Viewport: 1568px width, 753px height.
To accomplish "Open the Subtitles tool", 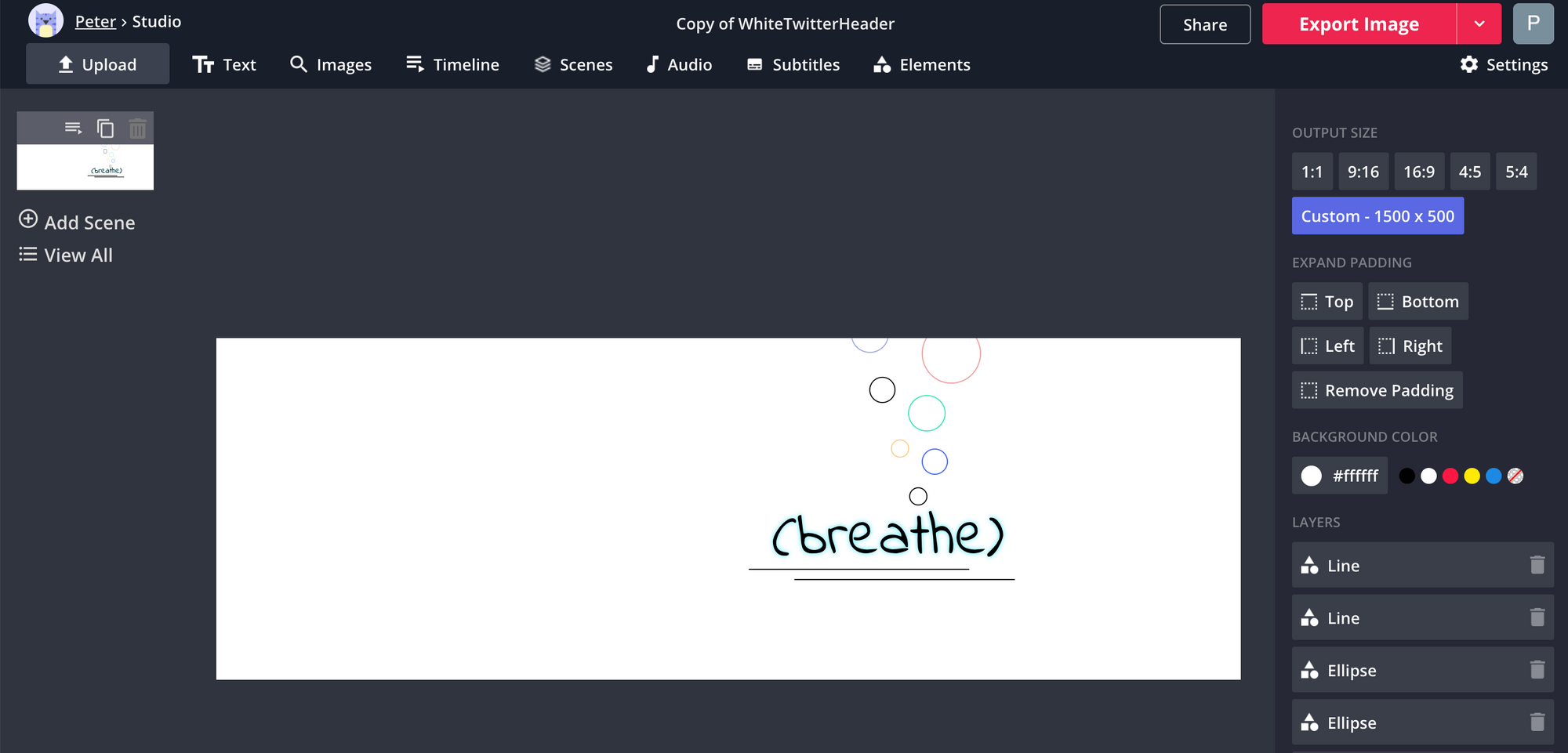I will pos(793,64).
